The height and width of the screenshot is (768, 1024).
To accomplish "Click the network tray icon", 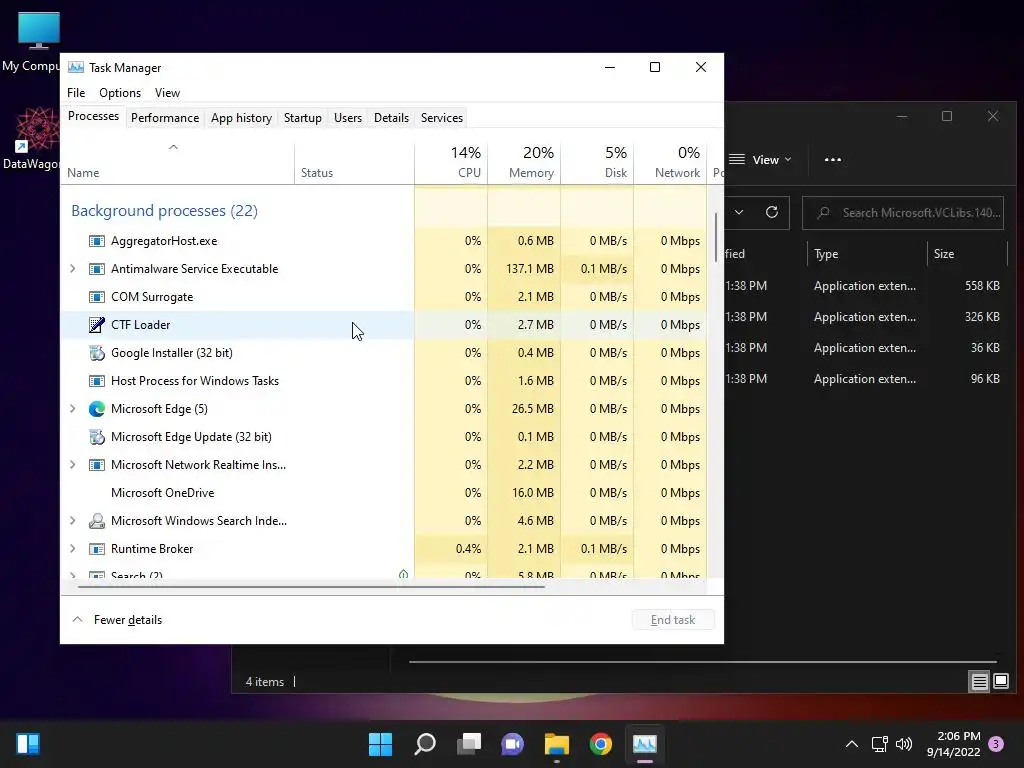I will tap(879, 744).
